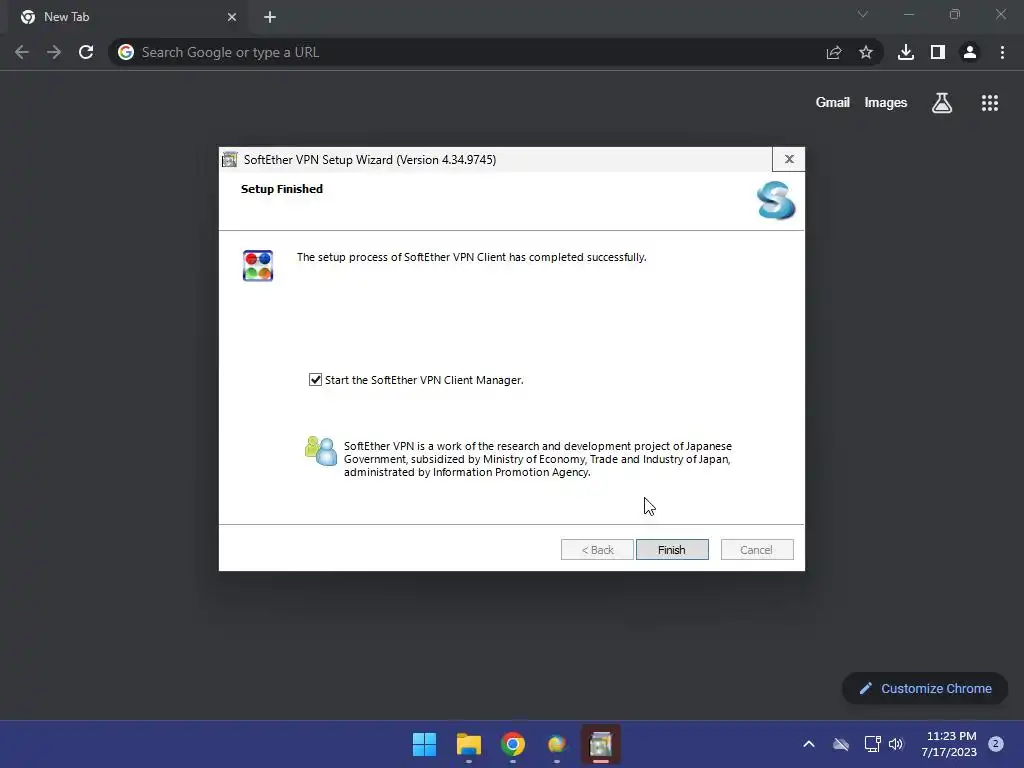The height and width of the screenshot is (768, 1024).
Task: Go back in Chrome
Action: tap(22, 52)
